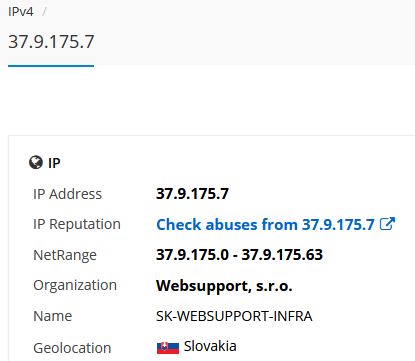Open the IPv4 breadcrumb link

21,12
